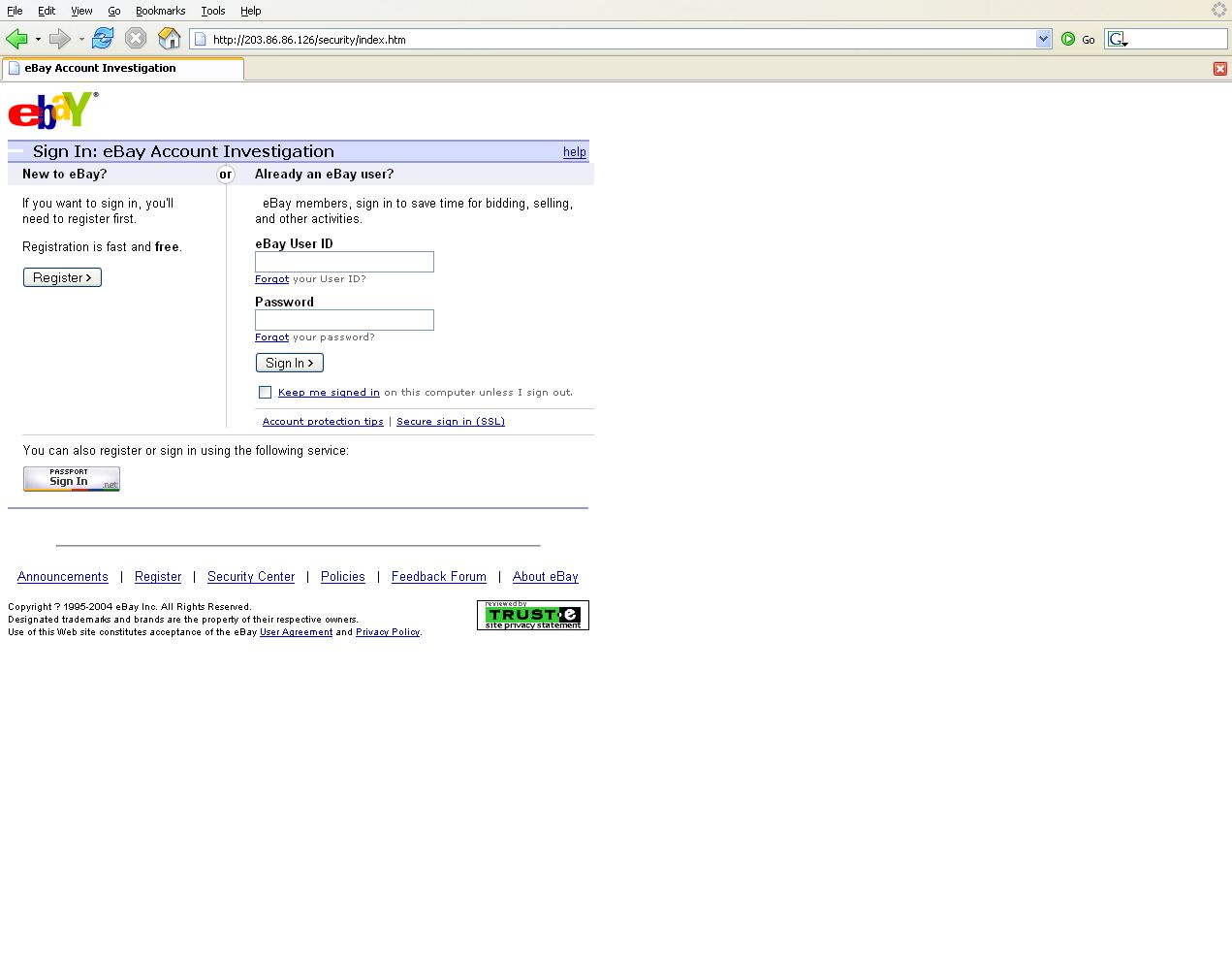The width and height of the screenshot is (1232, 960).
Task: Click the green Back arrow button
Action: click(x=16, y=39)
